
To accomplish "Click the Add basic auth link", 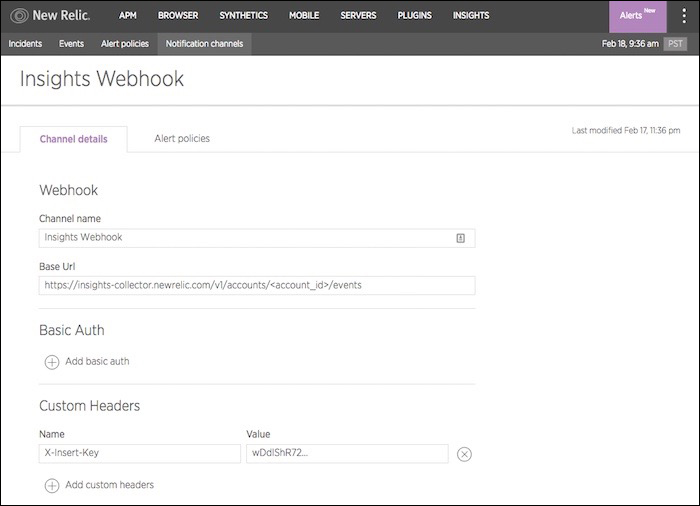I will (97, 361).
